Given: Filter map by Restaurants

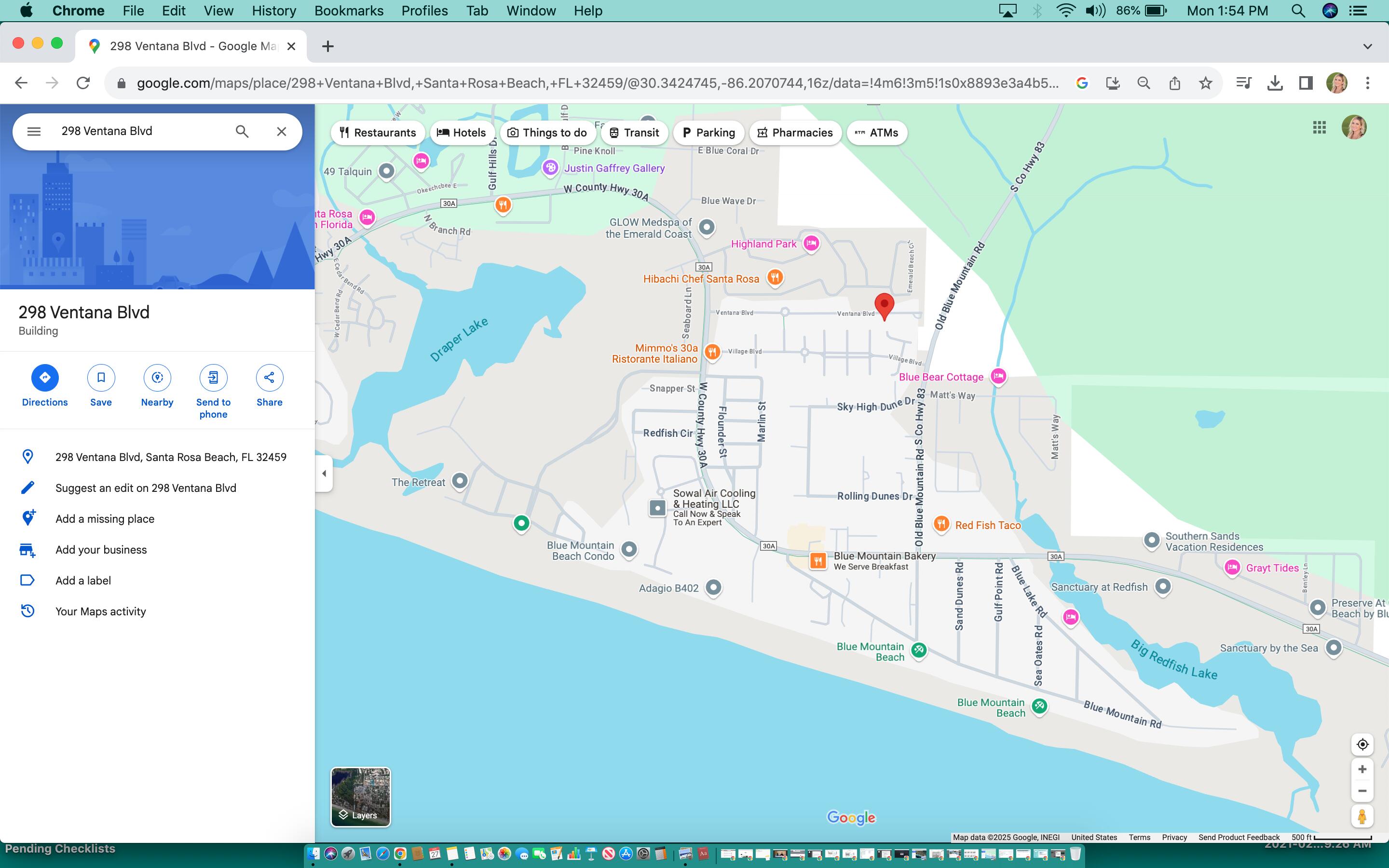Looking at the screenshot, I should coord(378,133).
